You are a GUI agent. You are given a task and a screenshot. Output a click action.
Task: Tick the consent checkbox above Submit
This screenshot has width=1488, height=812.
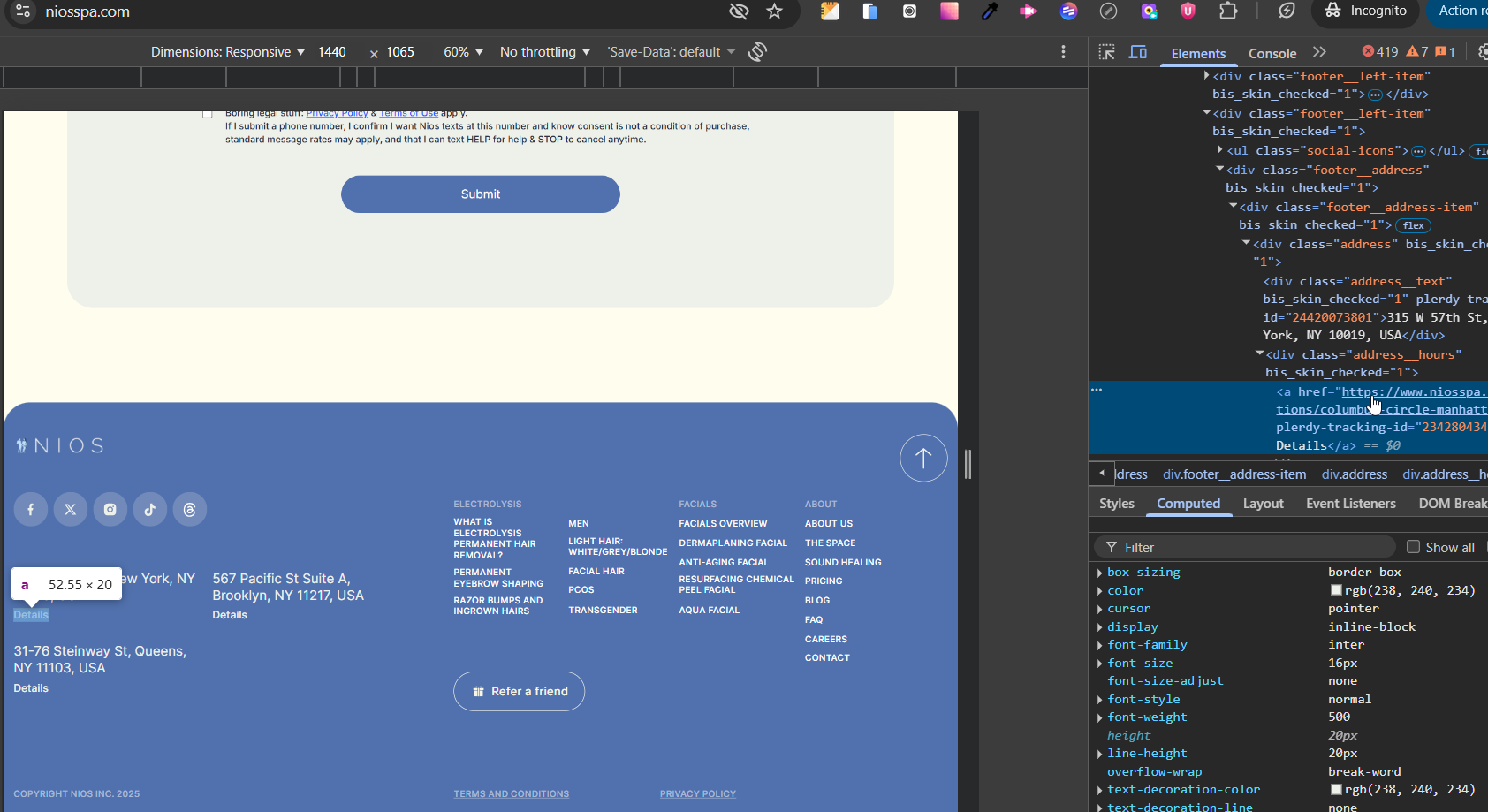[x=208, y=114]
